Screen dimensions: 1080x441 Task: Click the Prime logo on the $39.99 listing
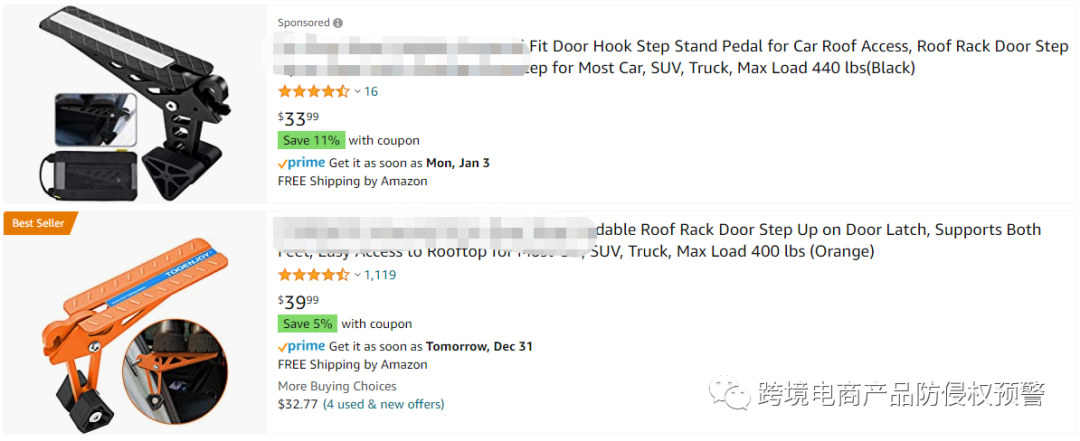[x=301, y=347]
